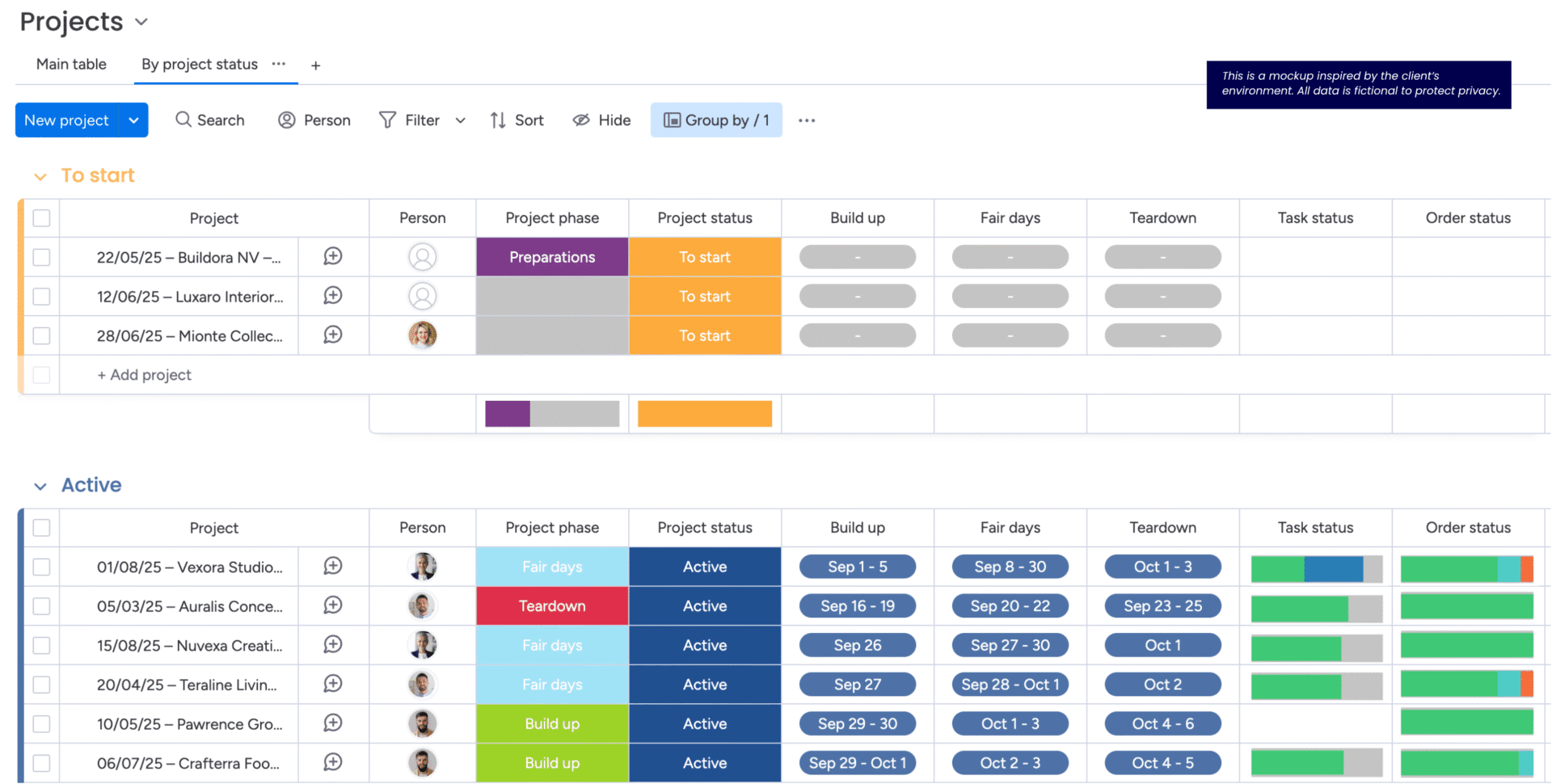
Task: Open conversation bubble for Buildora NV project
Action: click(x=333, y=256)
